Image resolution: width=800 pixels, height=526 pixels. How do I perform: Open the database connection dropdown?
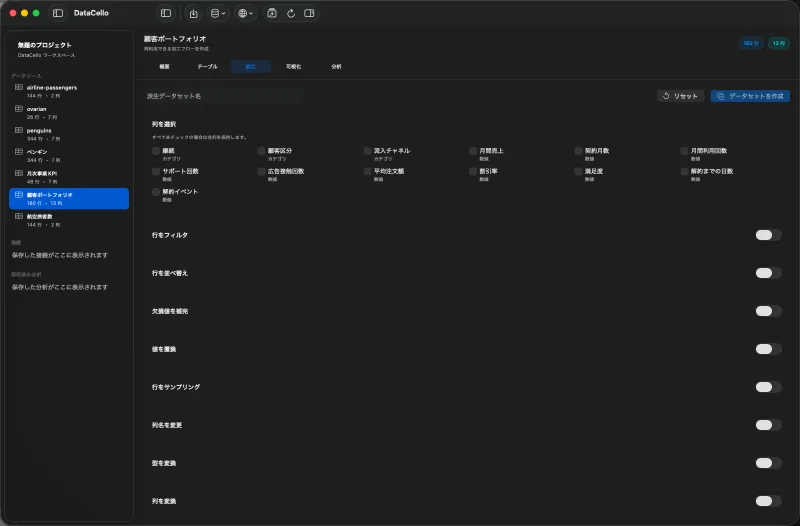coord(218,13)
